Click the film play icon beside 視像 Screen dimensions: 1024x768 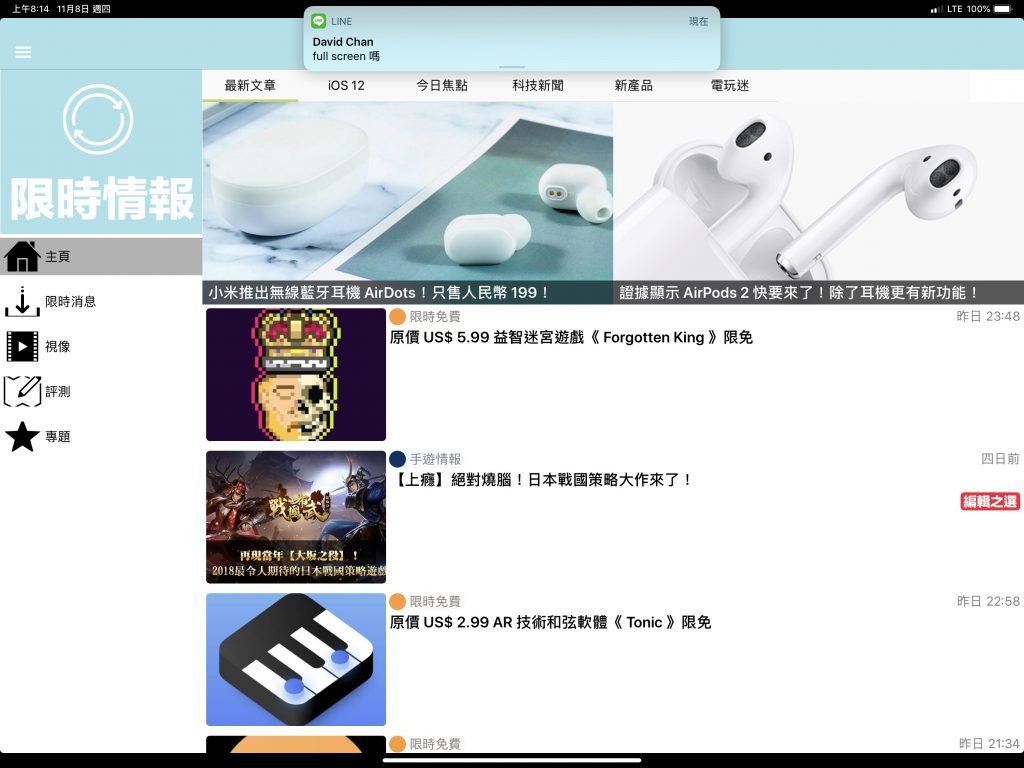pyautogui.click(x=22, y=346)
